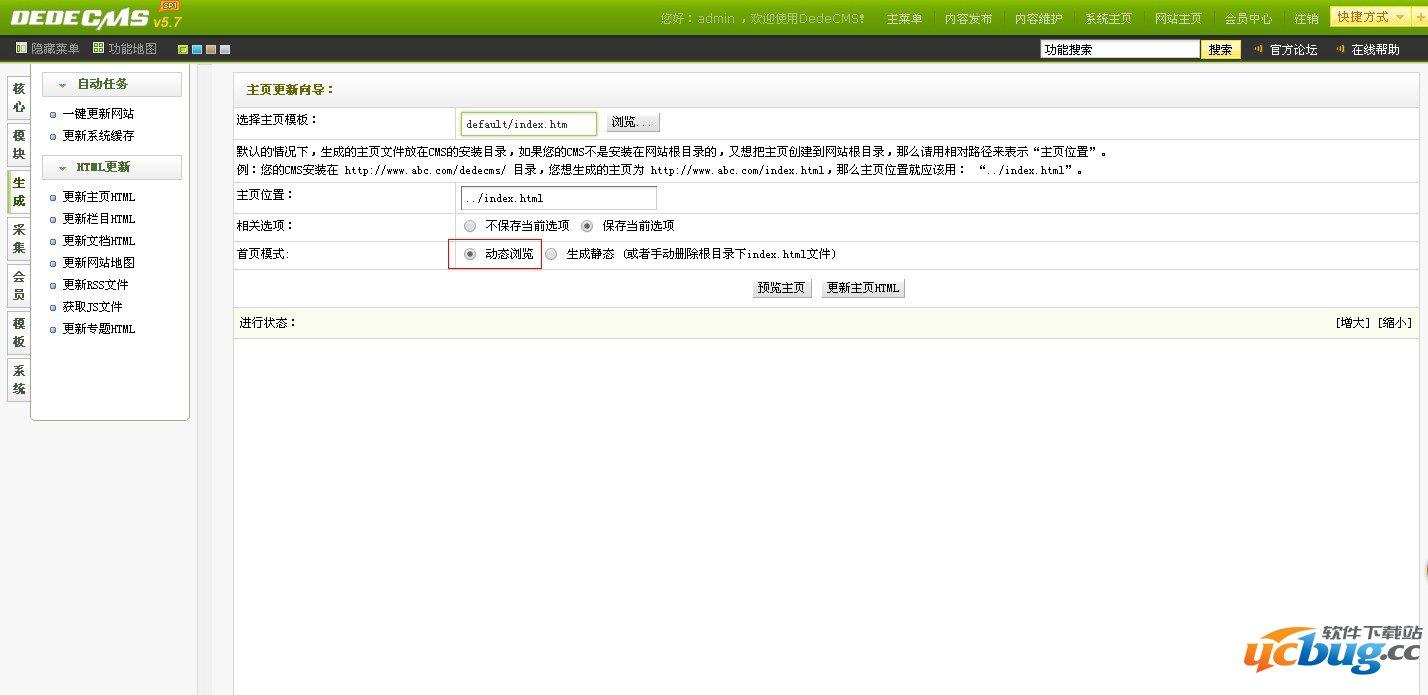
Task: Select the brown skin color swatch
Action: coord(211,49)
